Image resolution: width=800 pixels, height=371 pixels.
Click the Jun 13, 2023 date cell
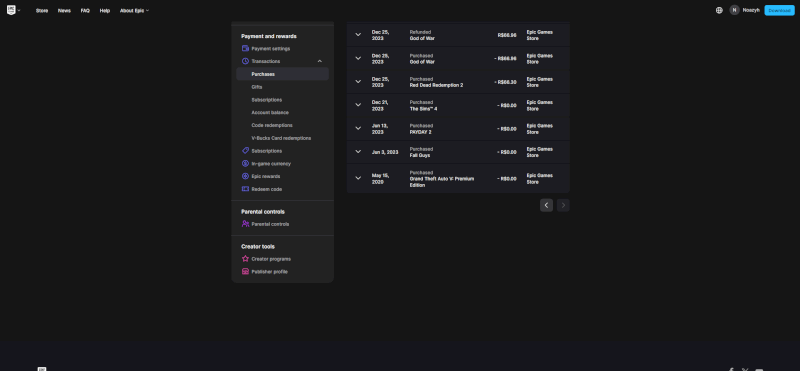(x=380, y=129)
